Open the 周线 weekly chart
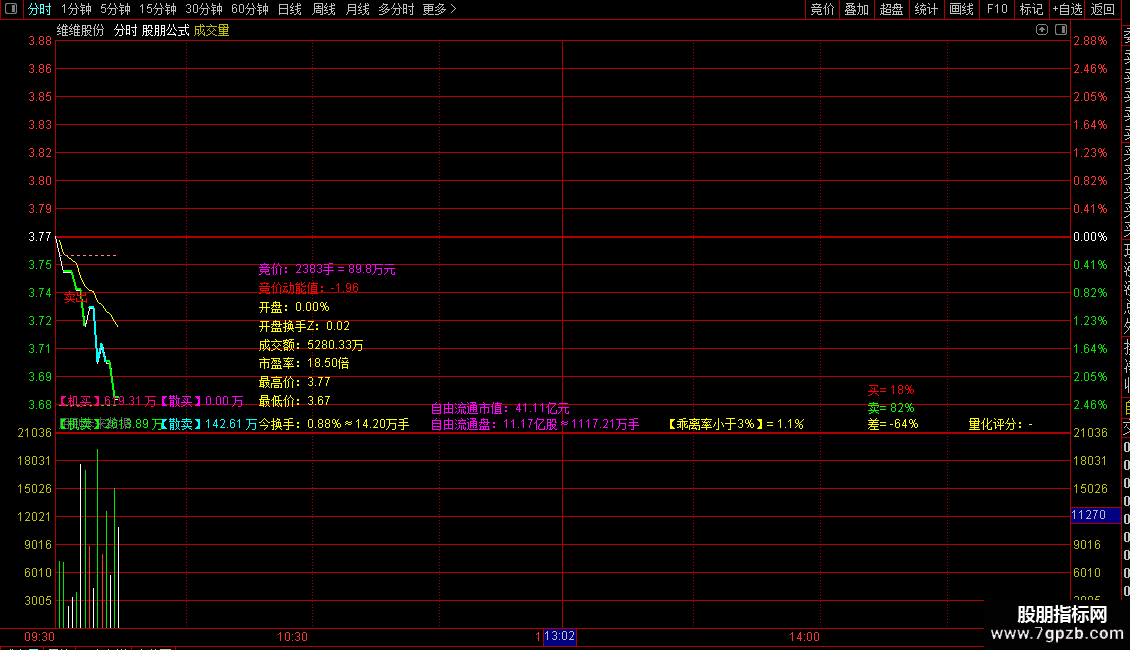The height and width of the screenshot is (650, 1130). coord(324,9)
